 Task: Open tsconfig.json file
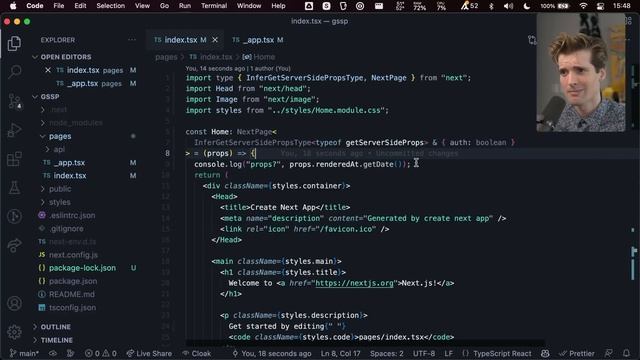point(72,307)
